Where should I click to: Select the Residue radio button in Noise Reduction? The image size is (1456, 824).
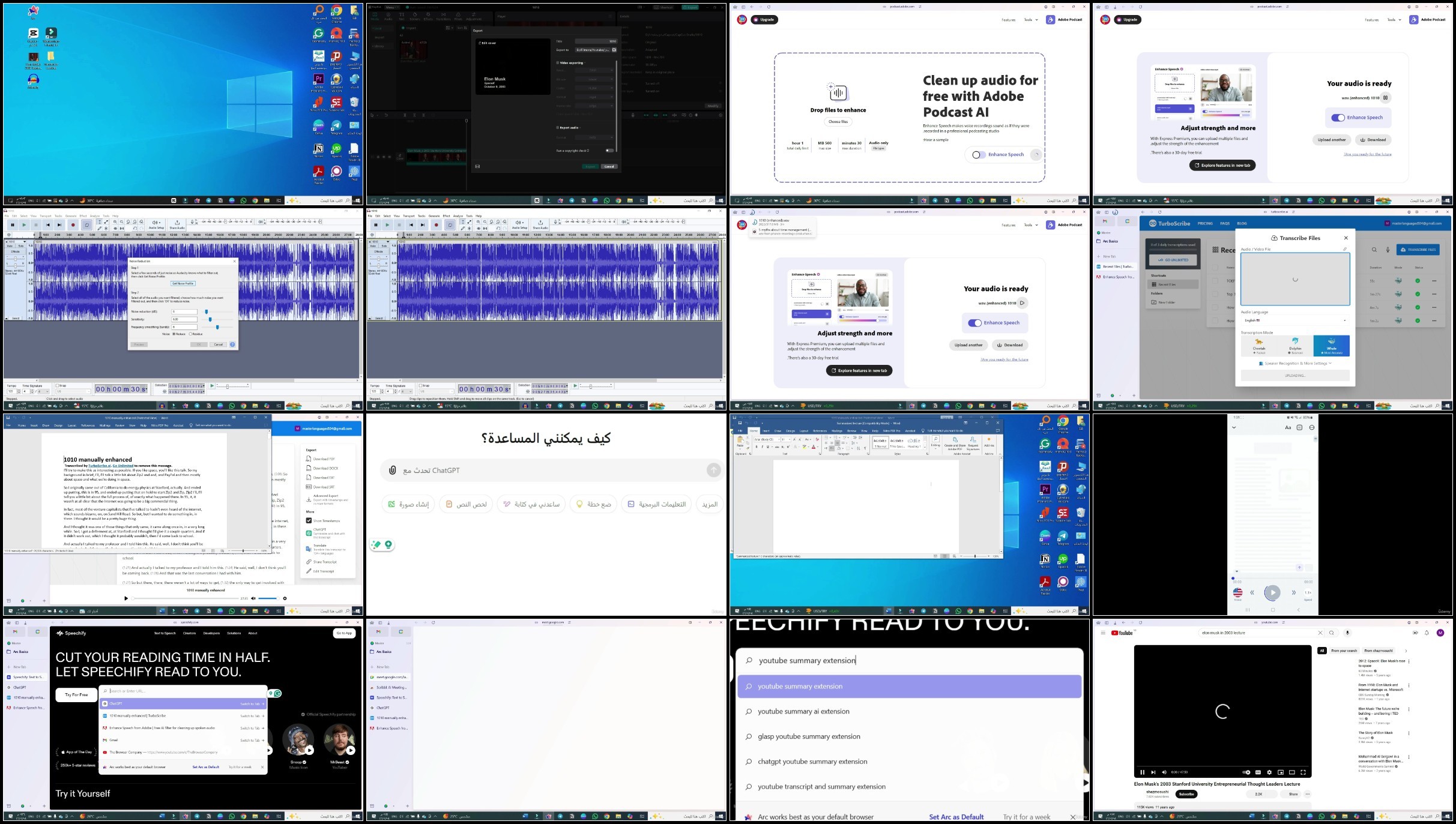coord(191,334)
